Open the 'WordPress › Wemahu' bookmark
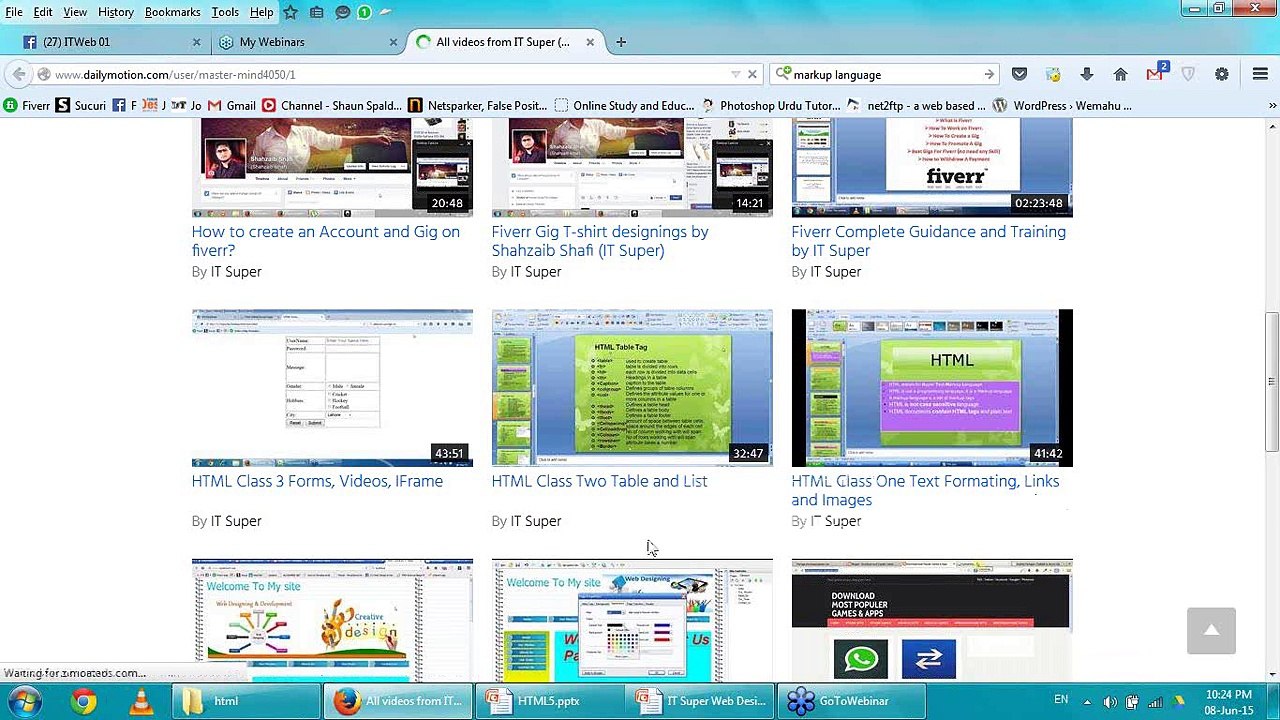The width and height of the screenshot is (1280, 720). click(x=1062, y=105)
